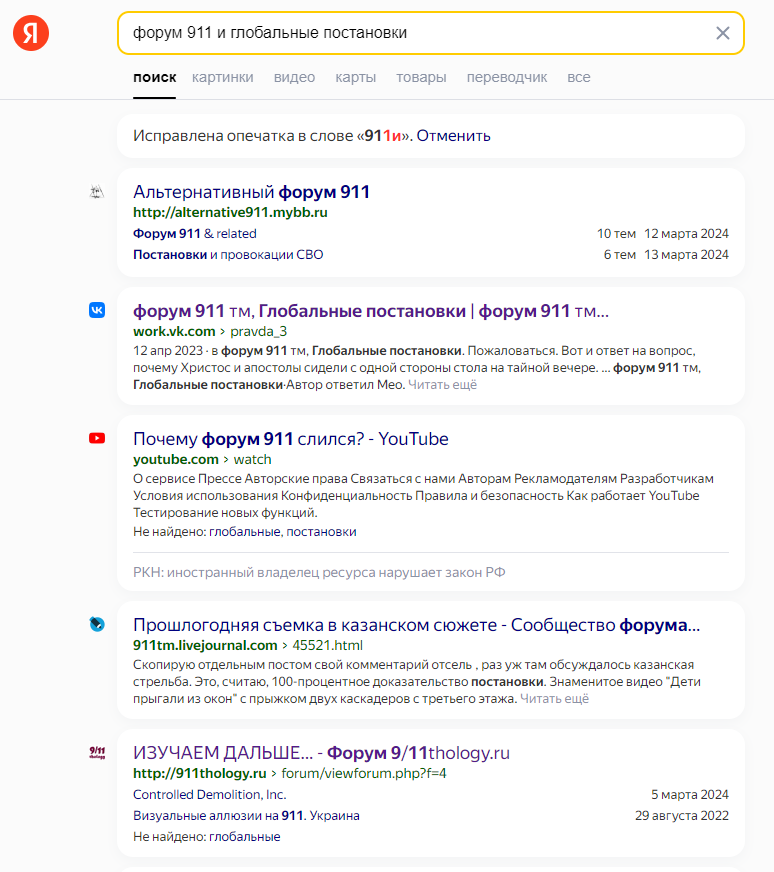Viewport: 774px width, 872px height.
Task: Open the переводчик tab
Action: 507,77
